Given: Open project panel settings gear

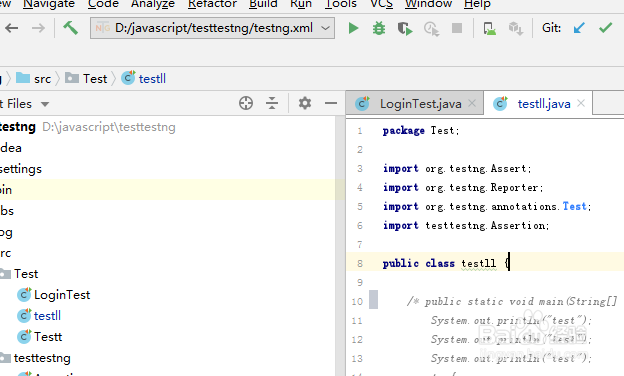Looking at the screenshot, I should (x=305, y=103).
